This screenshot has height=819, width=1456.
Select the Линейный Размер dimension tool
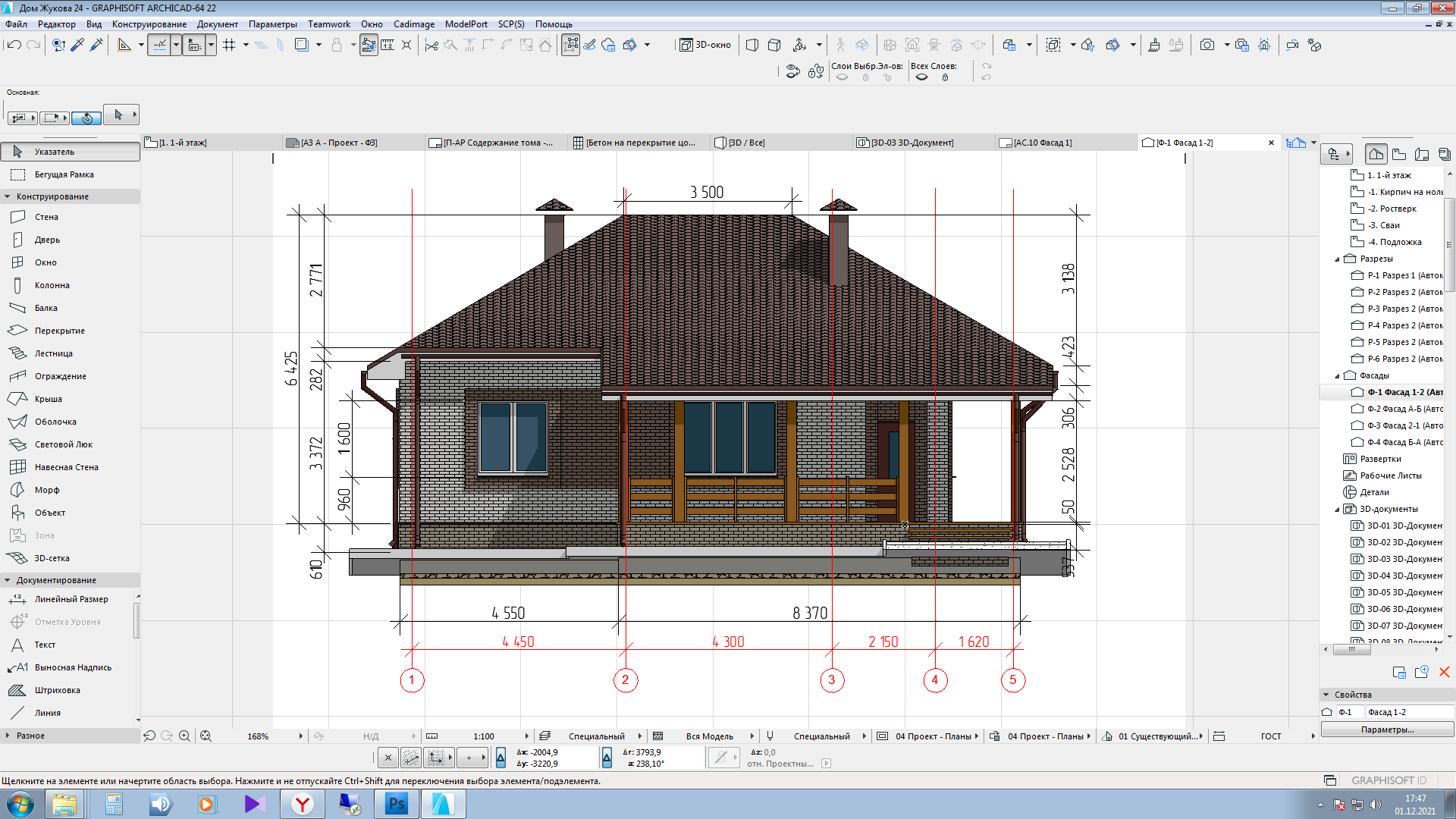tap(71, 599)
